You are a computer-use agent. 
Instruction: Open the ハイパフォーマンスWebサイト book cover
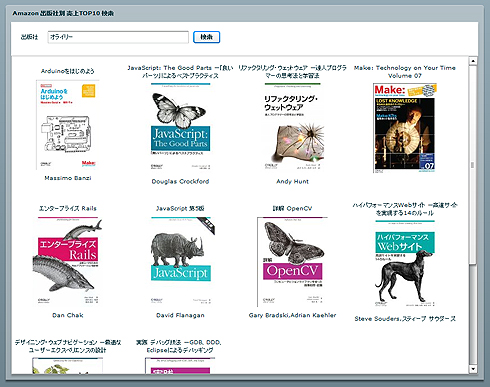[405, 263]
